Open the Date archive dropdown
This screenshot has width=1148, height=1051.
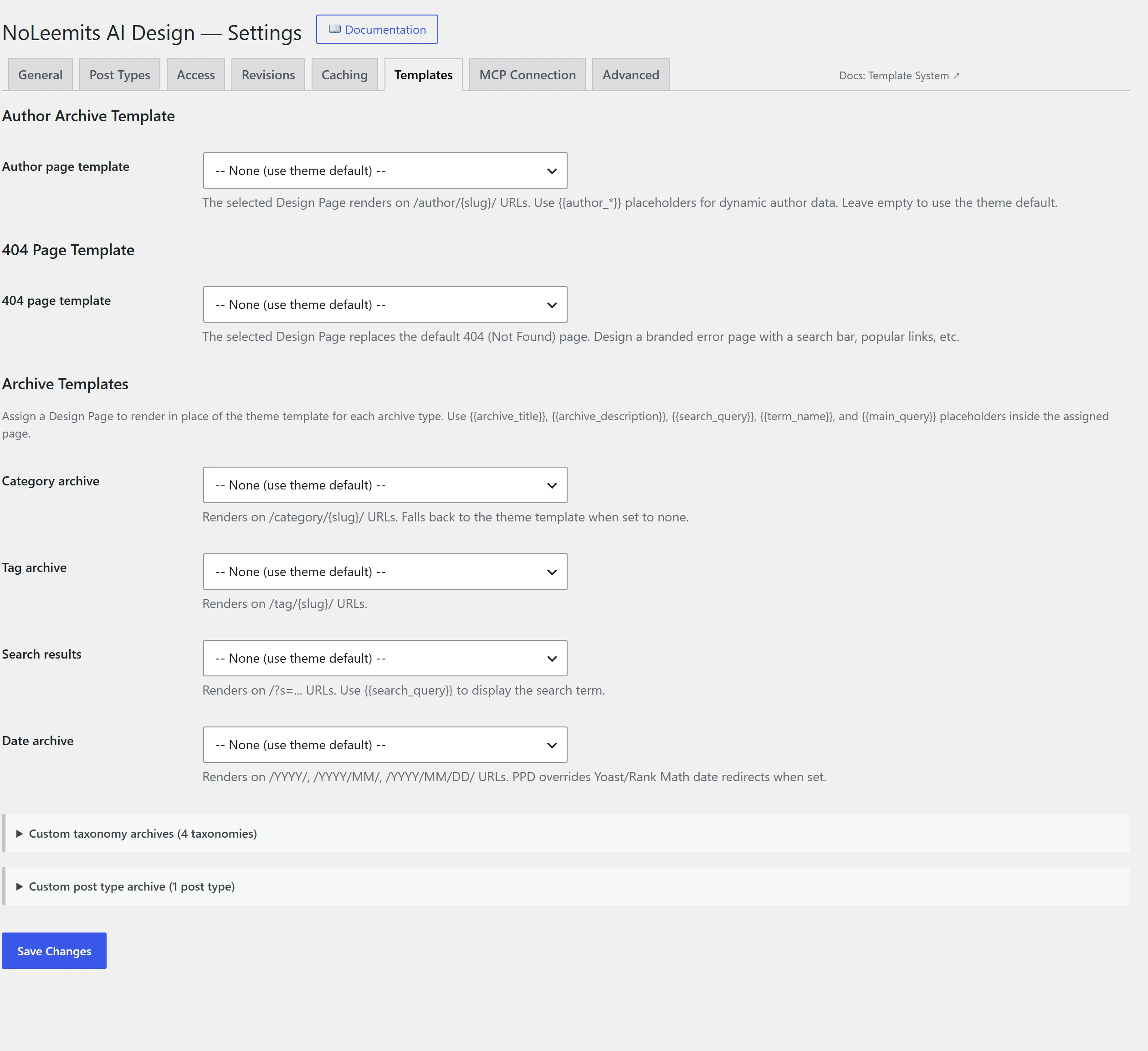click(x=385, y=745)
